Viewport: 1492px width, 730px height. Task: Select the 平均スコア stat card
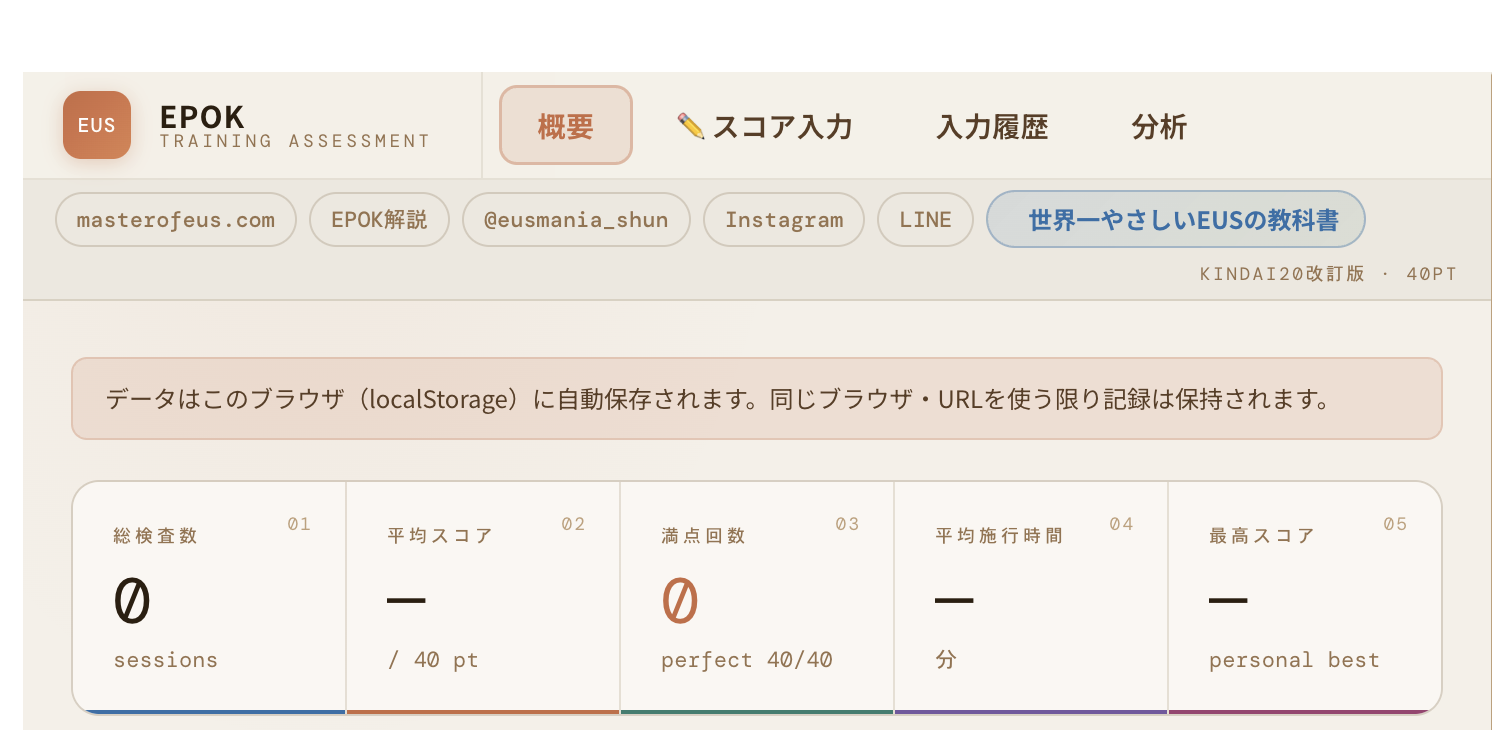(483, 597)
